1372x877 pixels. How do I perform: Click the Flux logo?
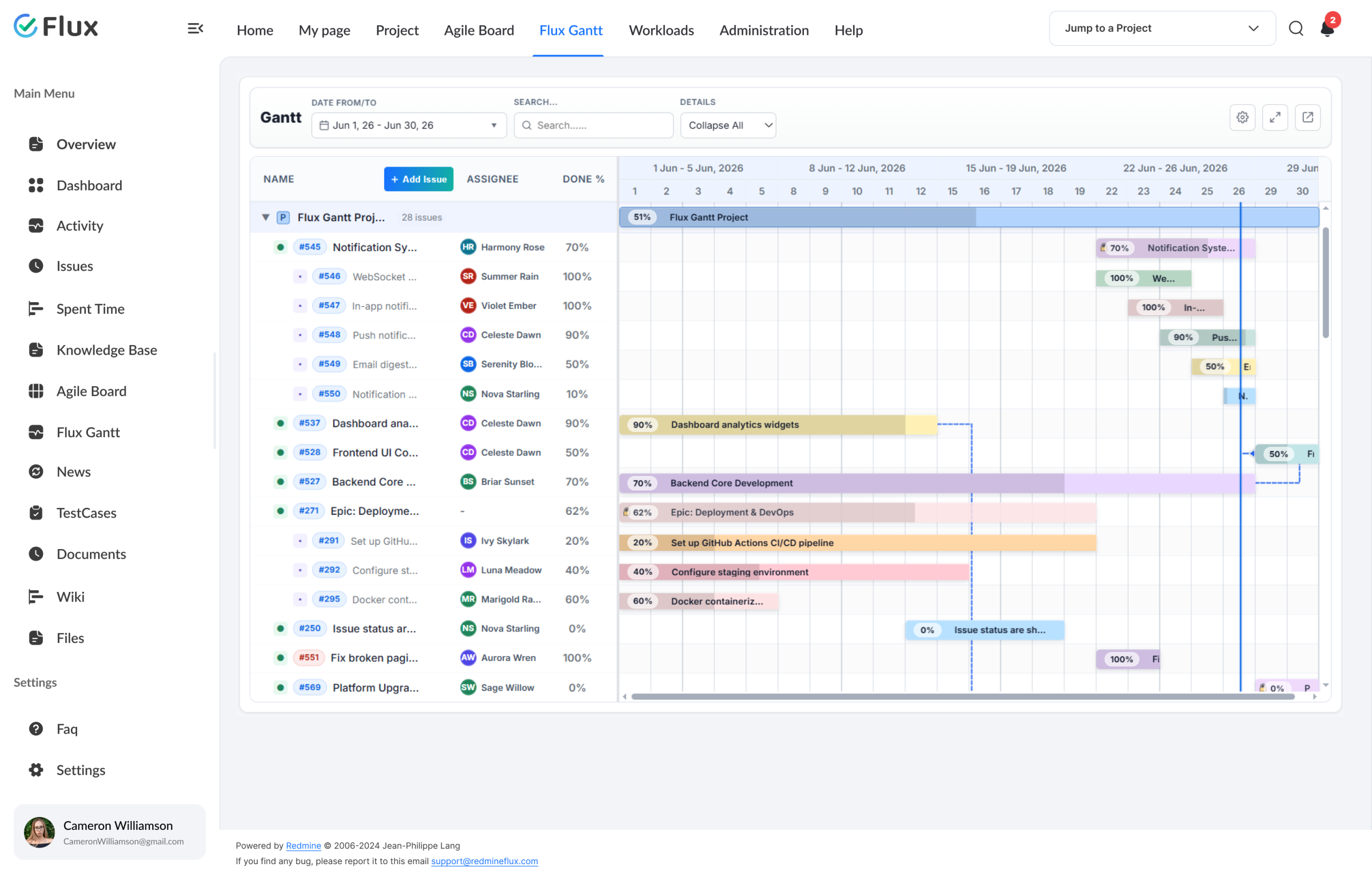tap(56, 26)
